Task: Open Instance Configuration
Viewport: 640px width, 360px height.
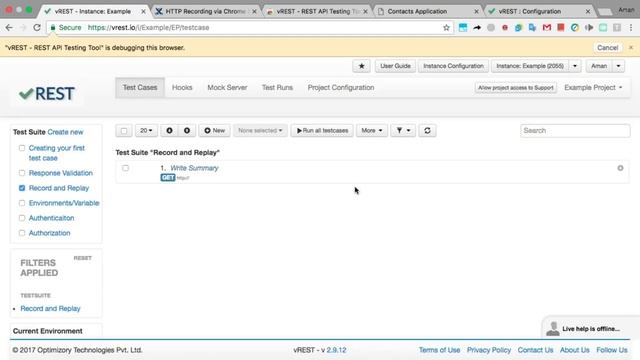Action: pyautogui.click(x=453, y=66)
